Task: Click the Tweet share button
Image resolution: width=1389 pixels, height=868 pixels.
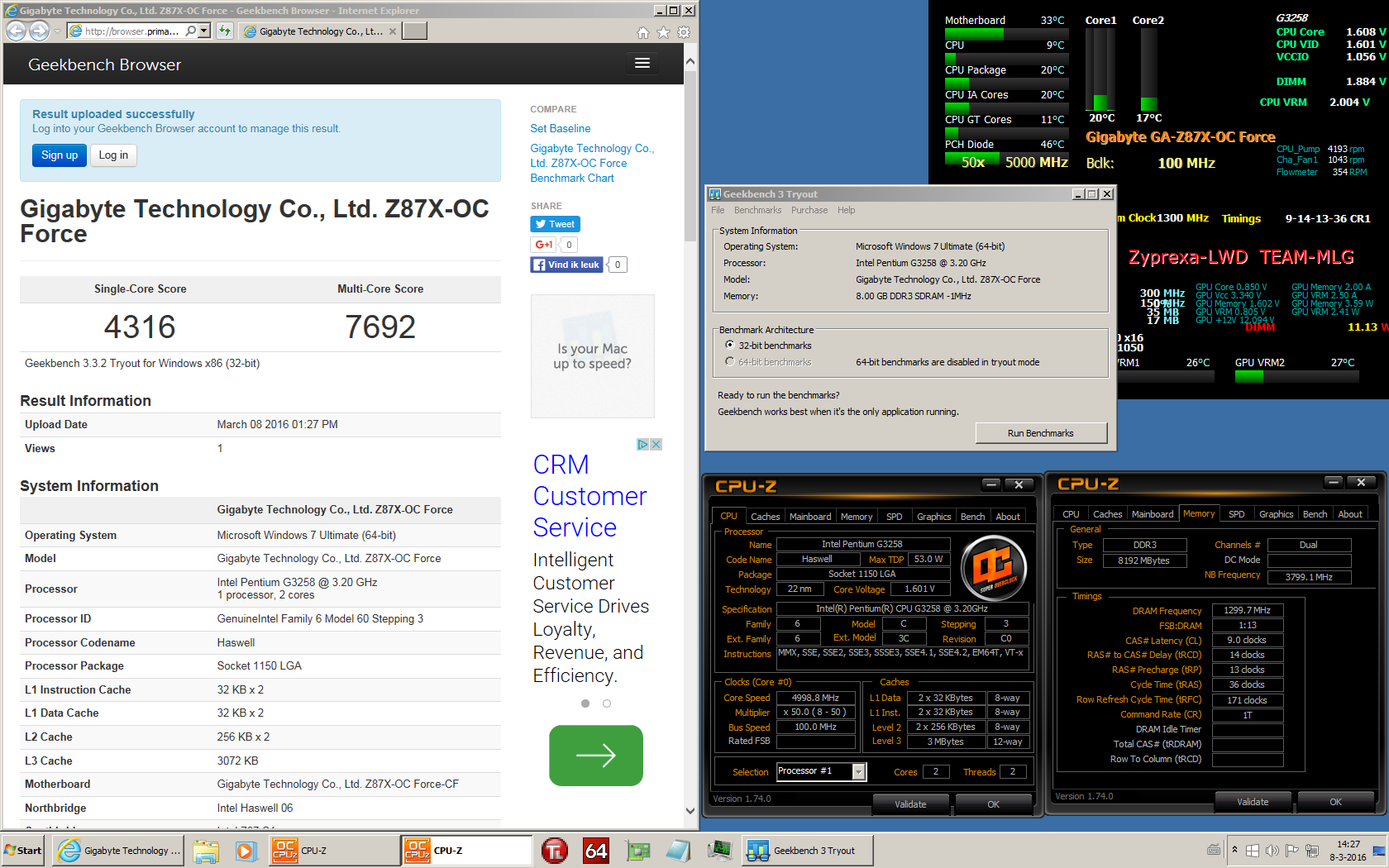Action: coord(555,224)
